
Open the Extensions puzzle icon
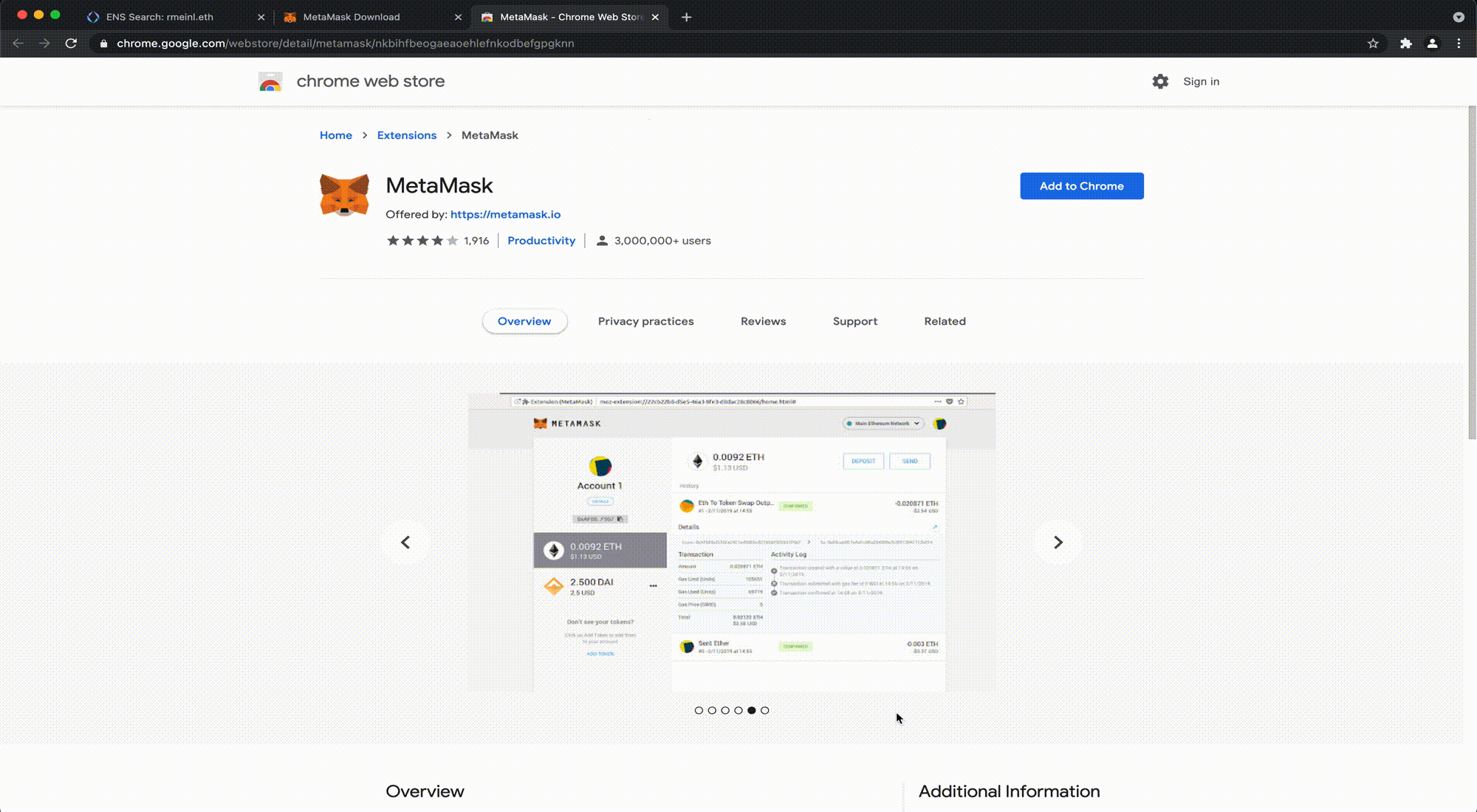pos(1406,44)
